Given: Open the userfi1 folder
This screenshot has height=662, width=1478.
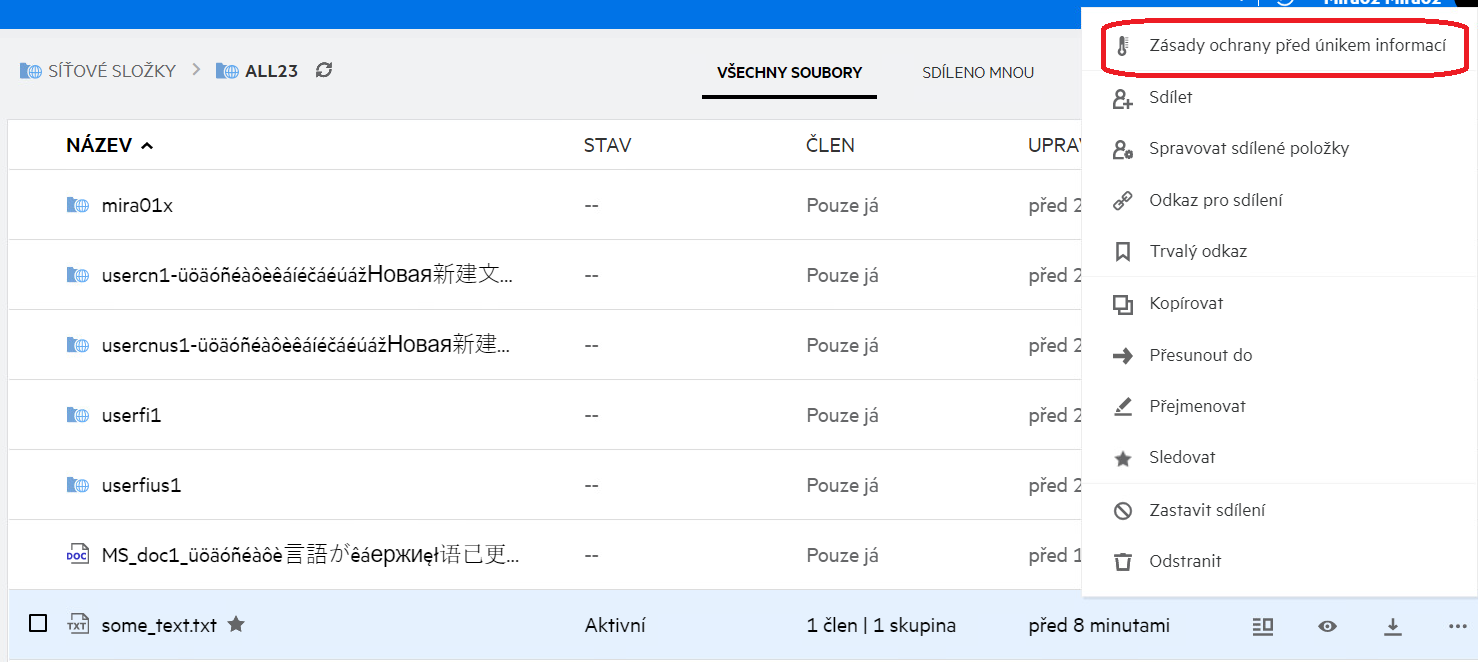Looking at the screenshot, I should point(131,416).
